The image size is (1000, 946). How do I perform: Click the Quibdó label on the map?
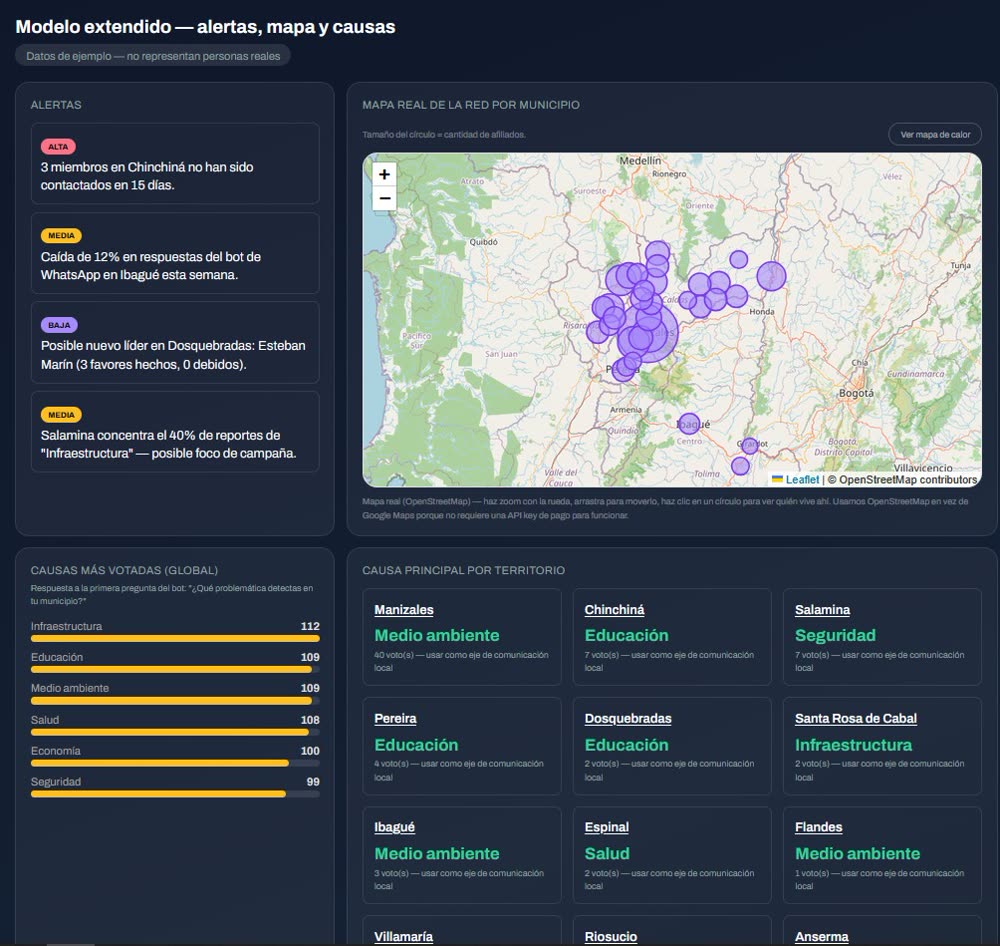point(483,242)
